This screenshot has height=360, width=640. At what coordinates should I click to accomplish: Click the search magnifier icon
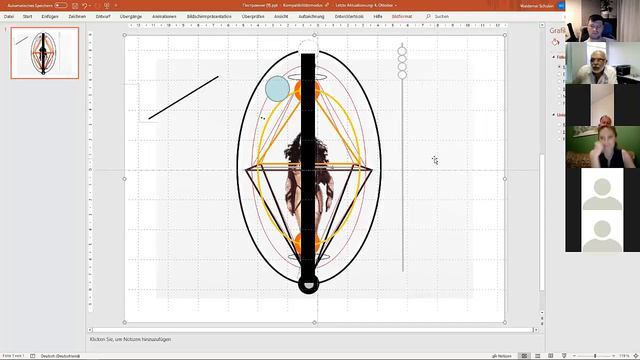point(428,17)
